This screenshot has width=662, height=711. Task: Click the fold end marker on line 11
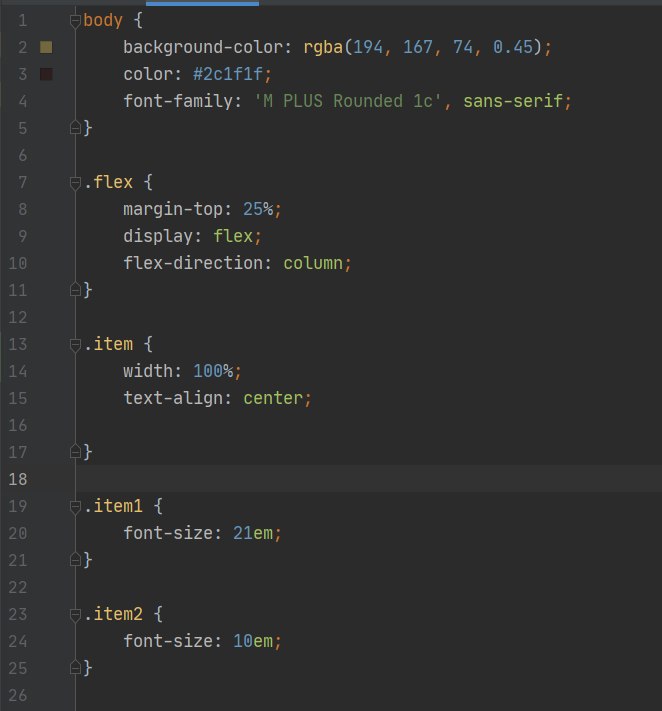[75, 290]
